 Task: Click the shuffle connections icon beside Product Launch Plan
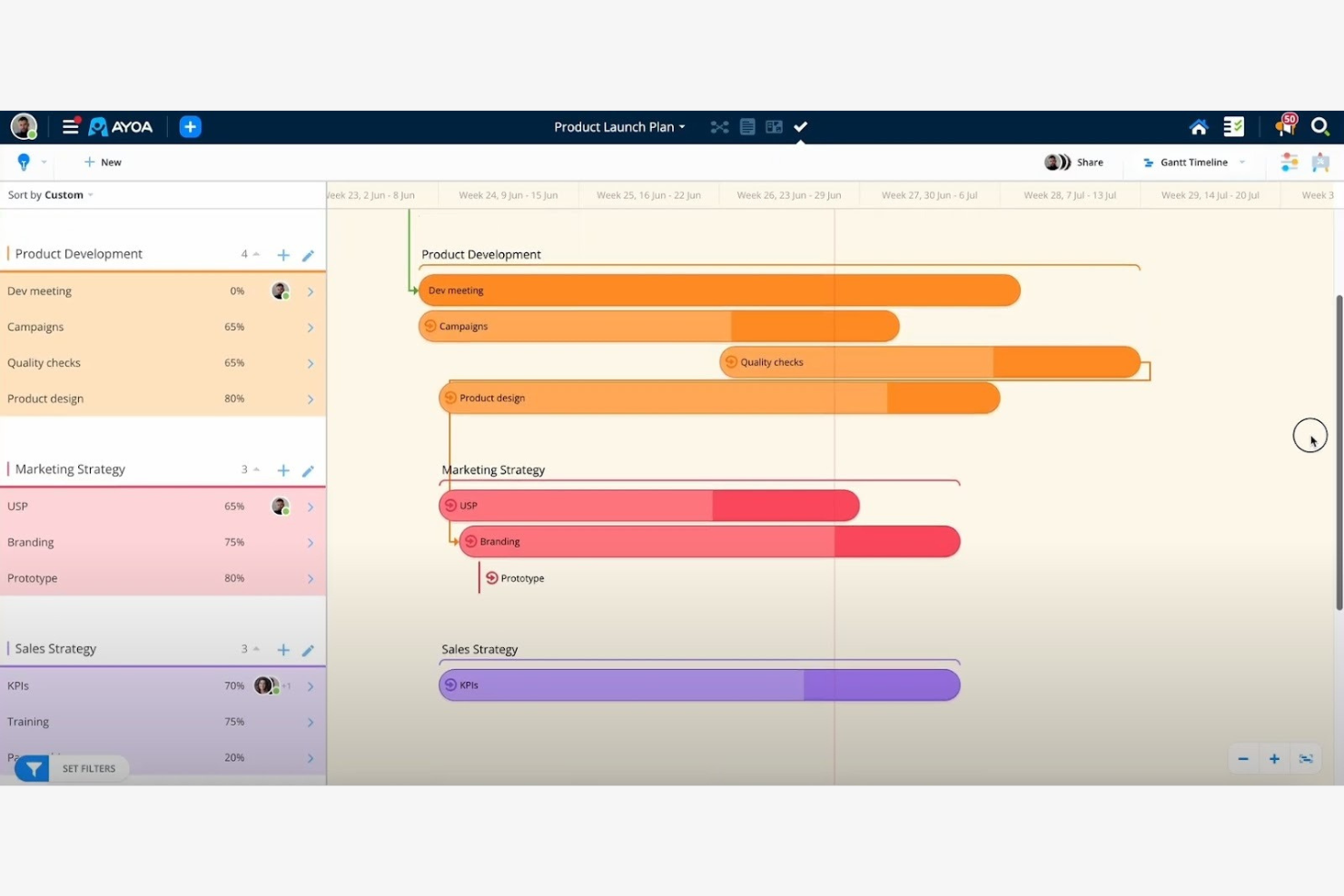coord(719,126)
